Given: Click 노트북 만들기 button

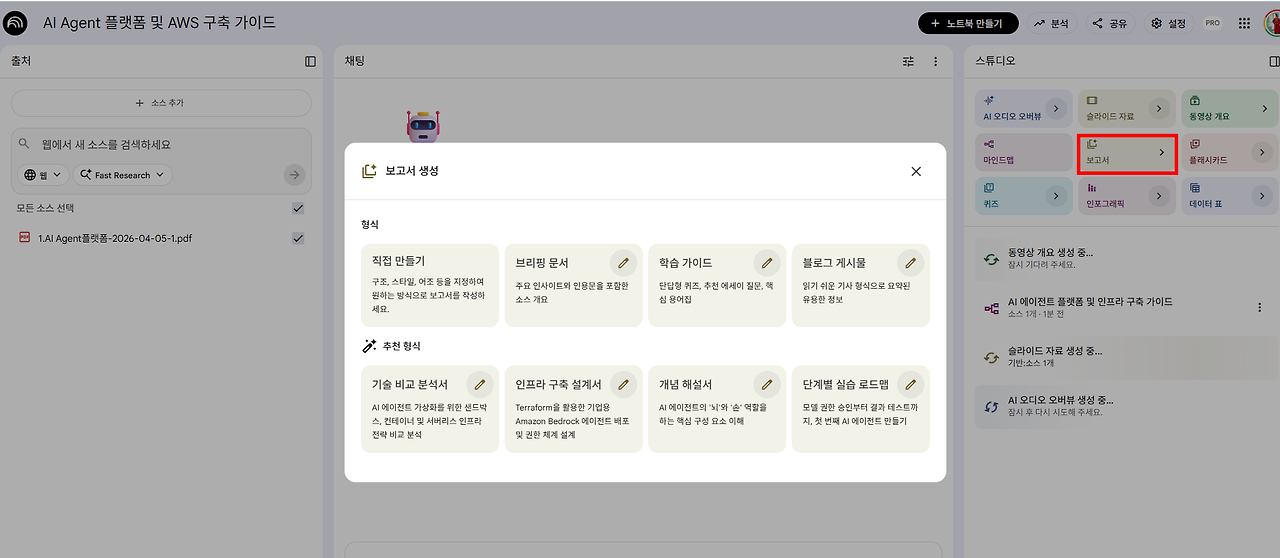Looking at the screenshot, I should 968,23.
